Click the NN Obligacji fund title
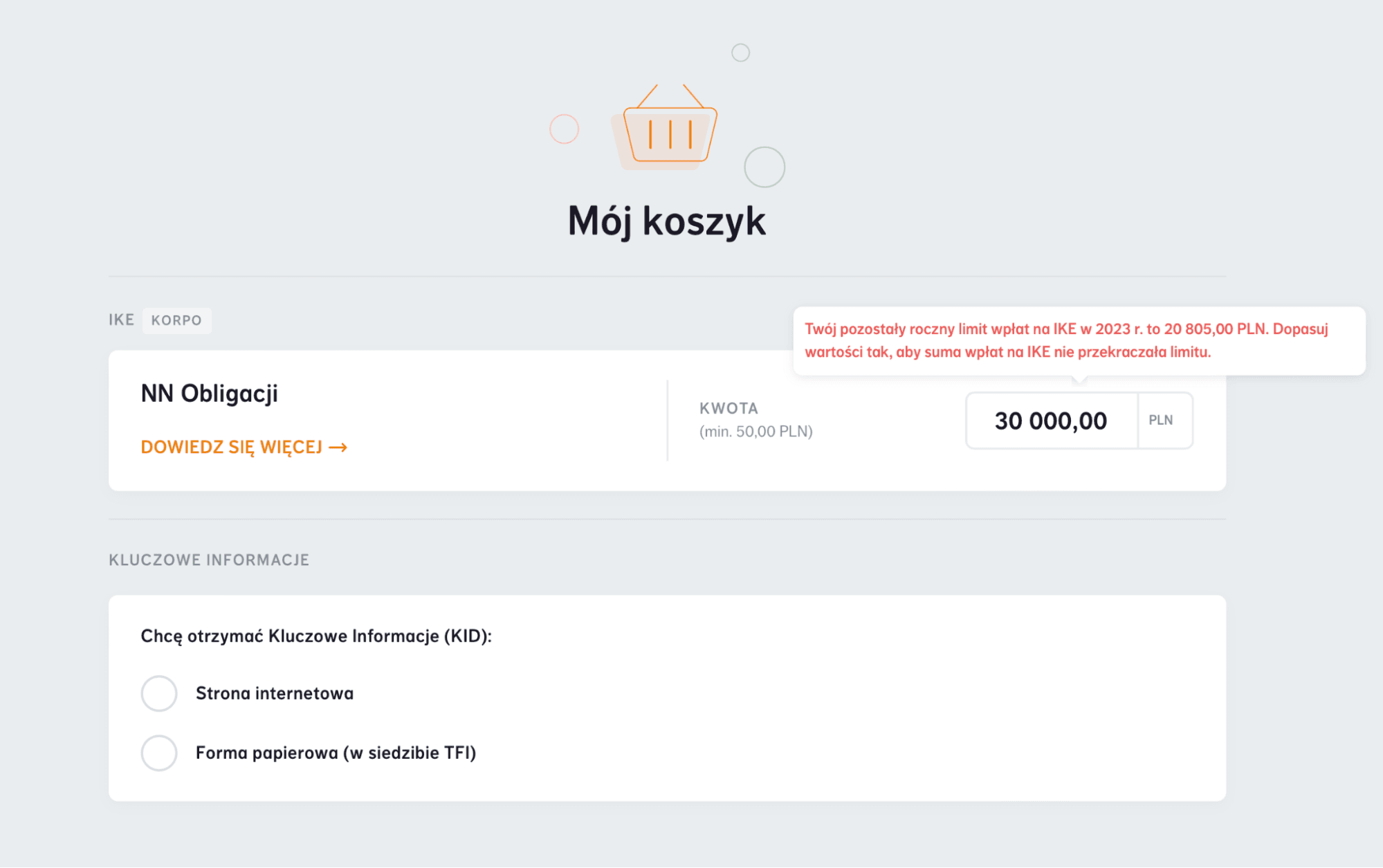The image size is (1383, 868). click(209, 394)
